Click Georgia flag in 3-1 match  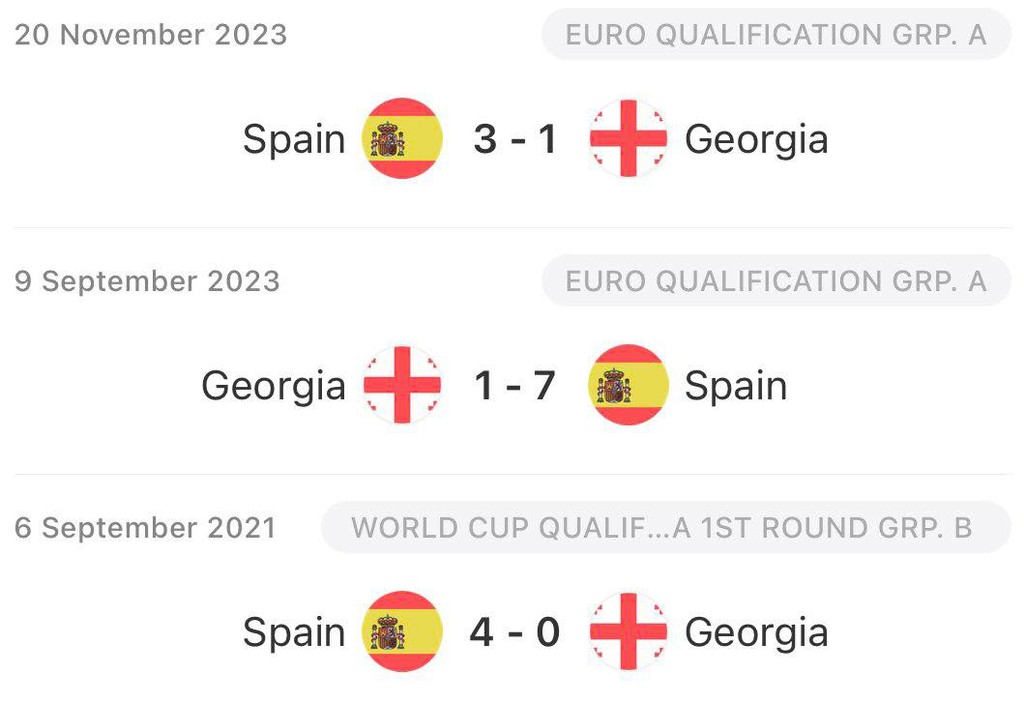point(628,138)
